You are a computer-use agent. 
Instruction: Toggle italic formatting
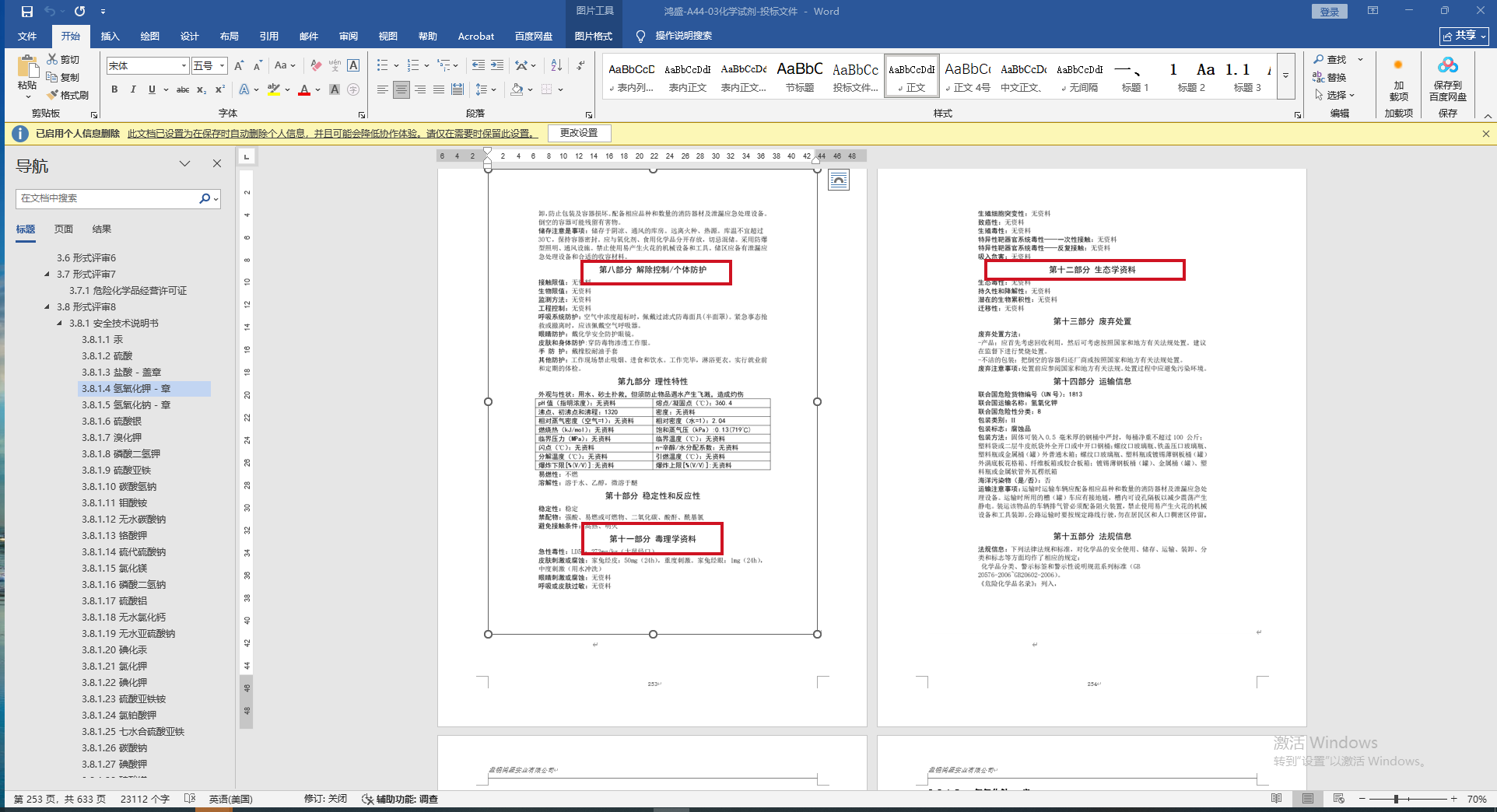[133, 89]
